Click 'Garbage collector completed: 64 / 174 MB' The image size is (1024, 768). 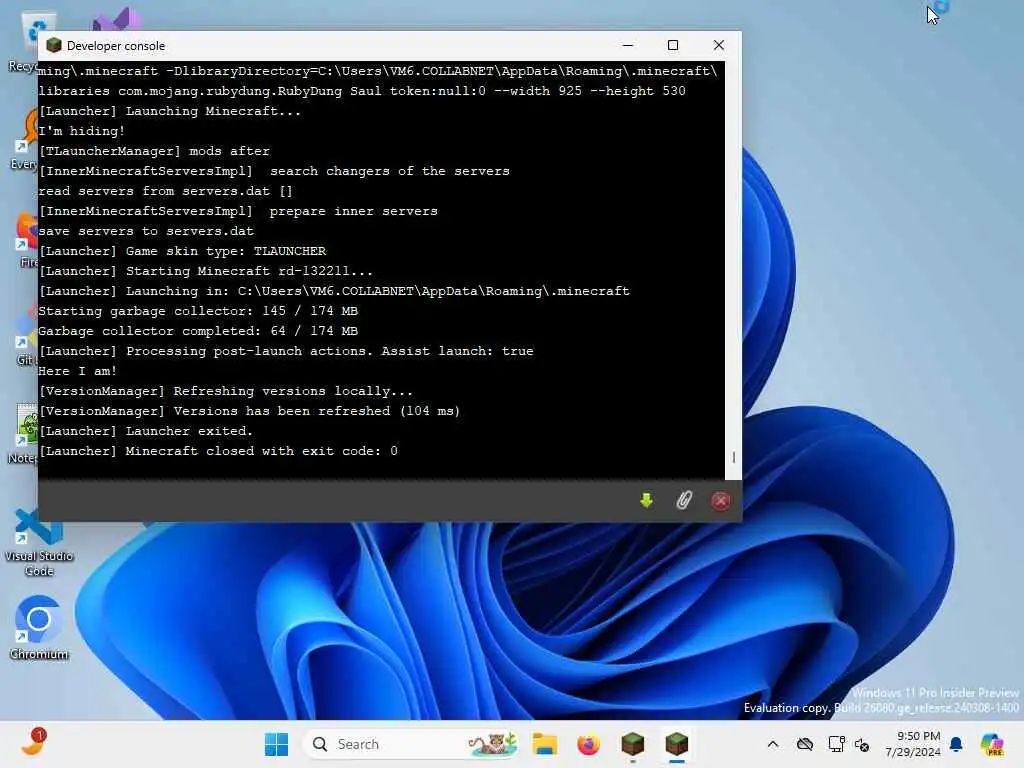pyautogui.click(x=198, y=331)
